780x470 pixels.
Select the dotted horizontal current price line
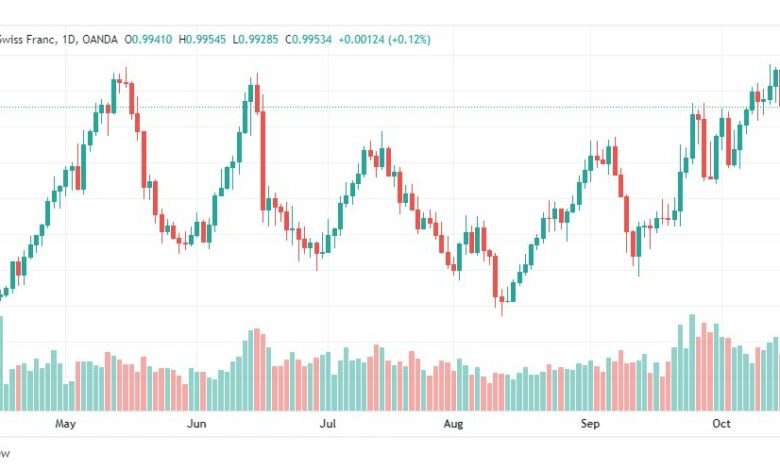click(x=390, y=107)
